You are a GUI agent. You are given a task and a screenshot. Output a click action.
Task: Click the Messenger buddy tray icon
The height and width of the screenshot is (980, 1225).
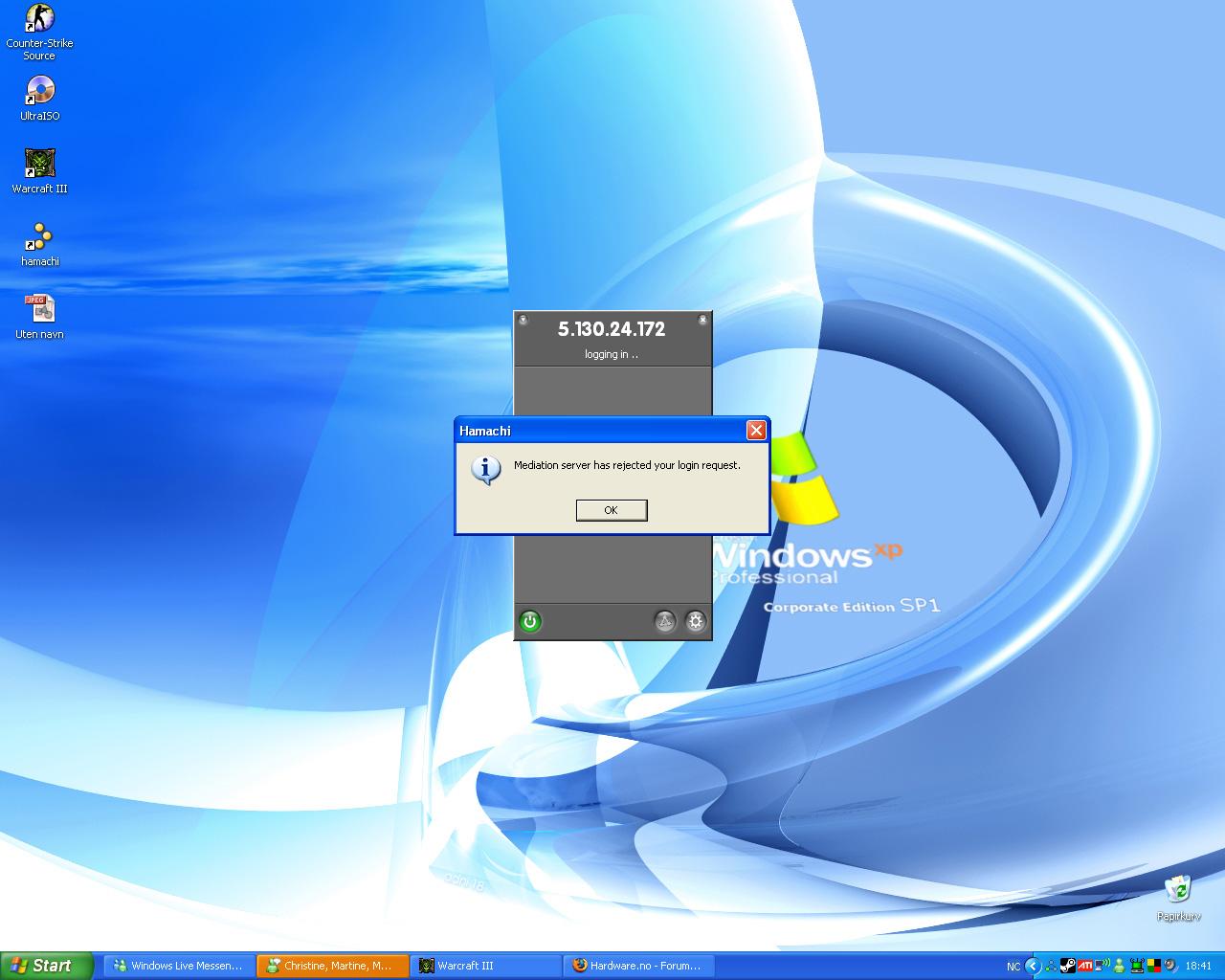[1120, 967]
